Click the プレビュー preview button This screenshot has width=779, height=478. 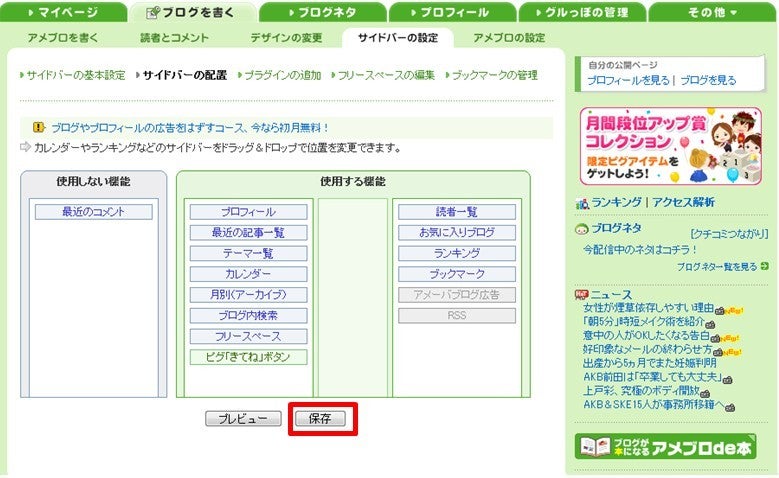coord(243,419)
